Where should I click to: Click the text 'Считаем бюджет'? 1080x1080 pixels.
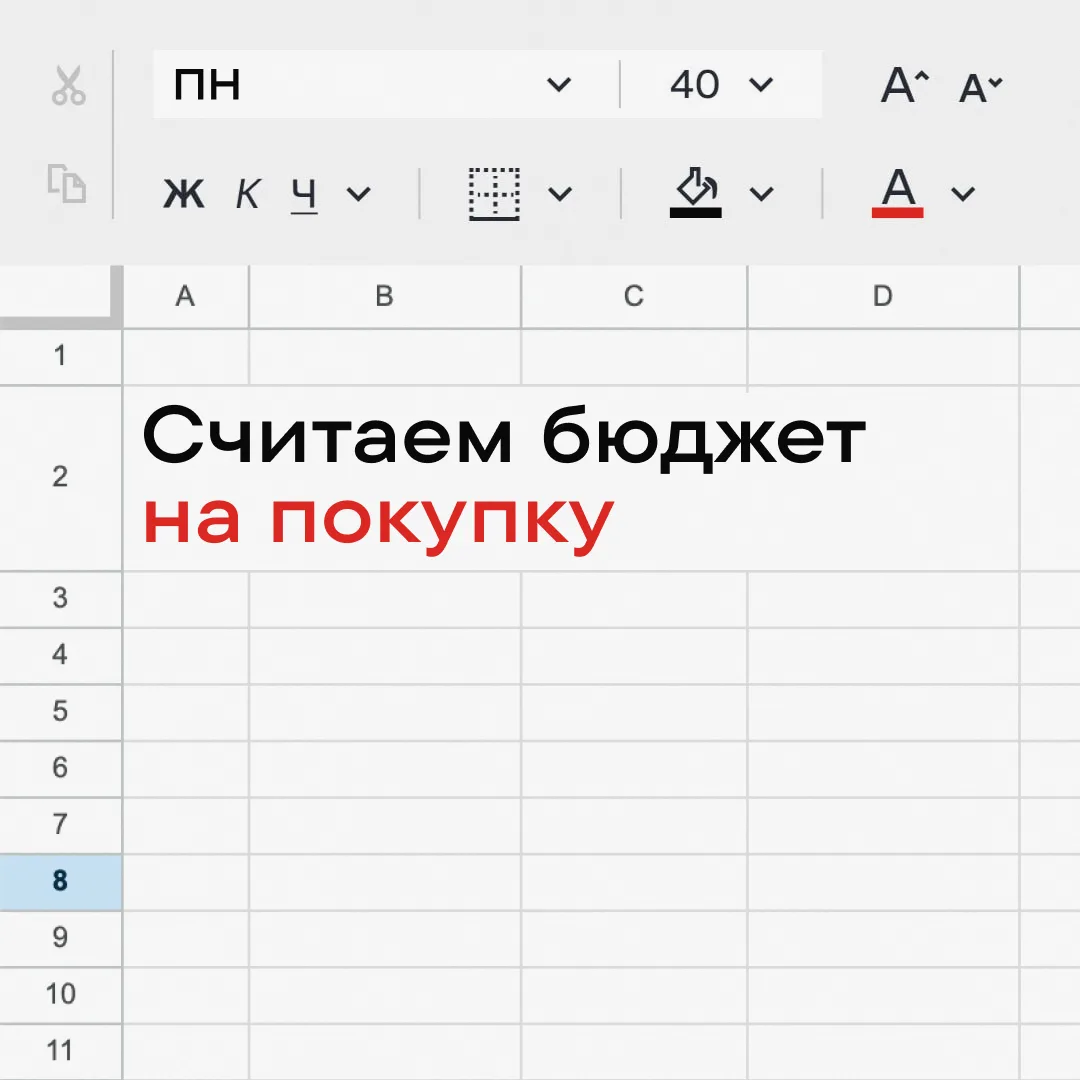[x=504, y=439]
